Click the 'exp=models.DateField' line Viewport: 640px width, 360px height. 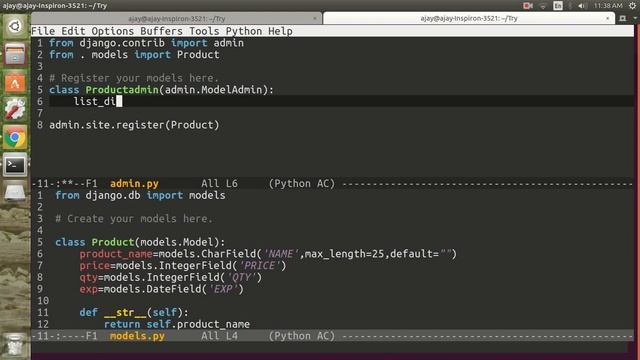click(161, 289)
